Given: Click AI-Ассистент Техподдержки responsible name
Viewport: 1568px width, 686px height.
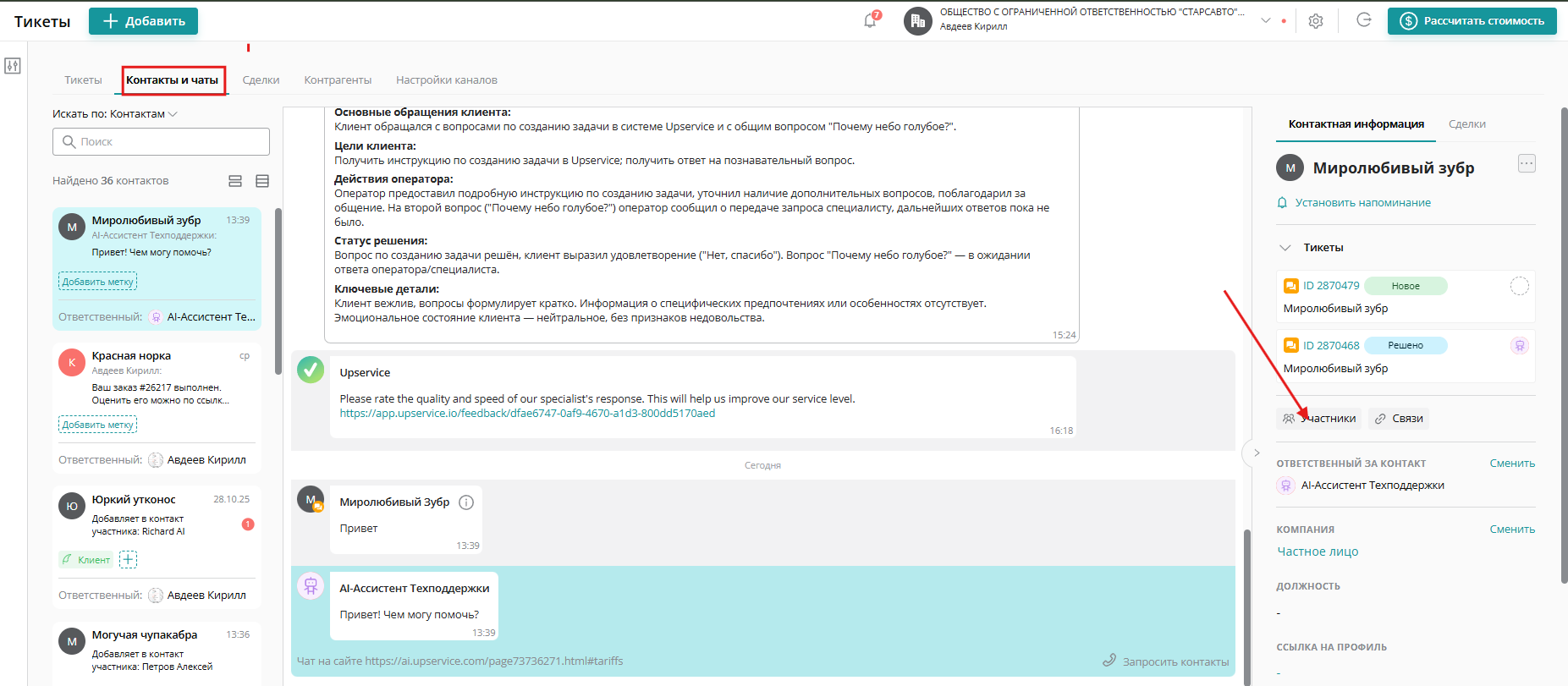Looking at the screenshot, I should [x=1373, y=486].
